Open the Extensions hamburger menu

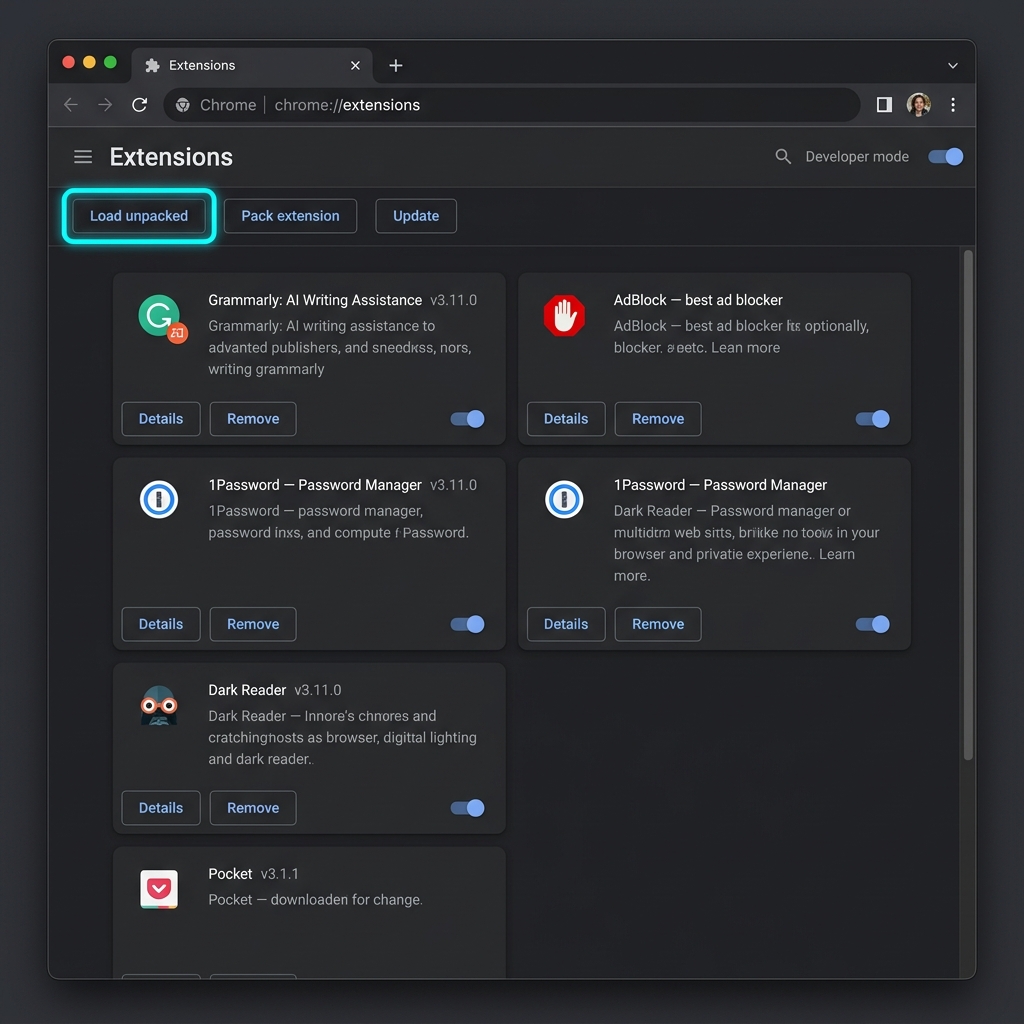coord(83,157)
